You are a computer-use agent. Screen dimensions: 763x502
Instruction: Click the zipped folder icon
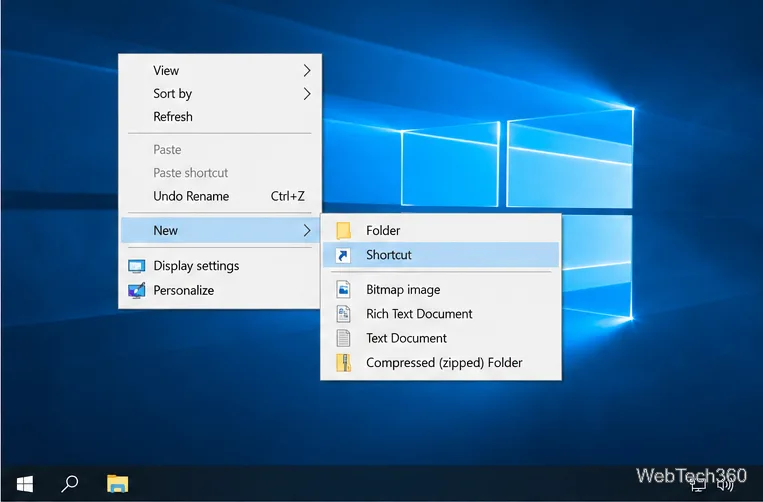click(344, 363)
